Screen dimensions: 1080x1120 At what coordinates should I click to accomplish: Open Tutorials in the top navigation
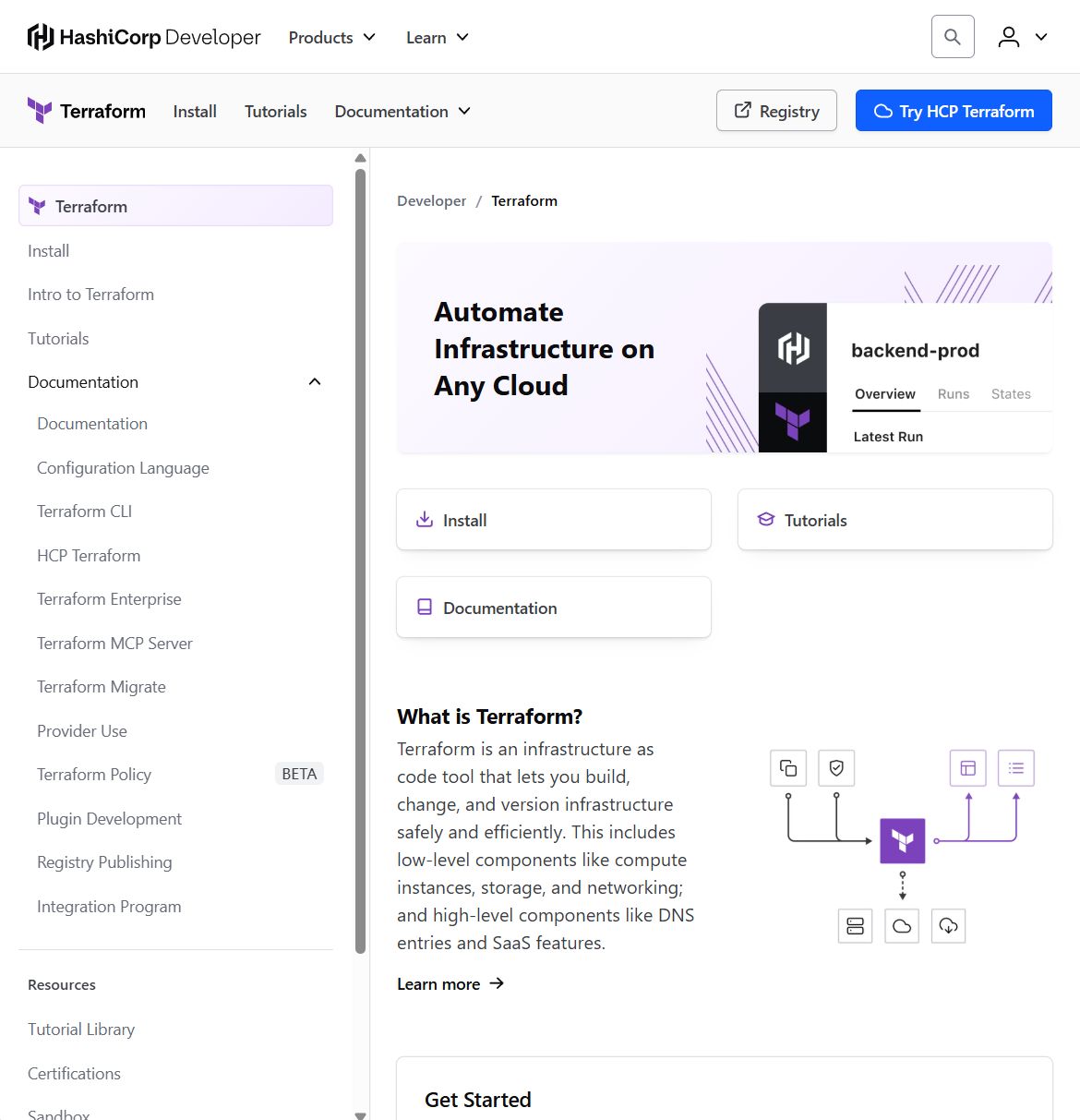275,111
